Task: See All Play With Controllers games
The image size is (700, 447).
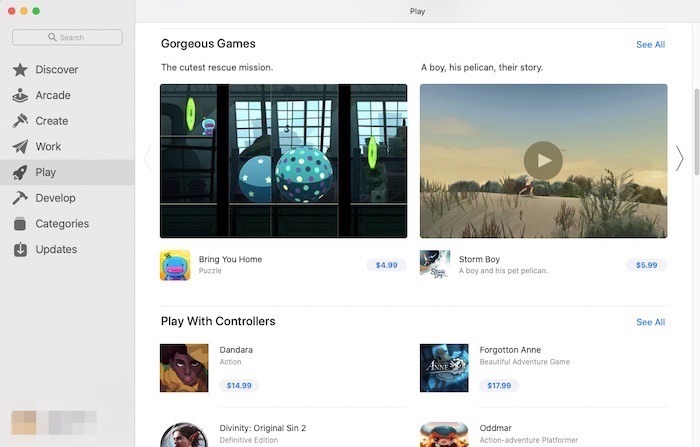Action: point(650,322)
